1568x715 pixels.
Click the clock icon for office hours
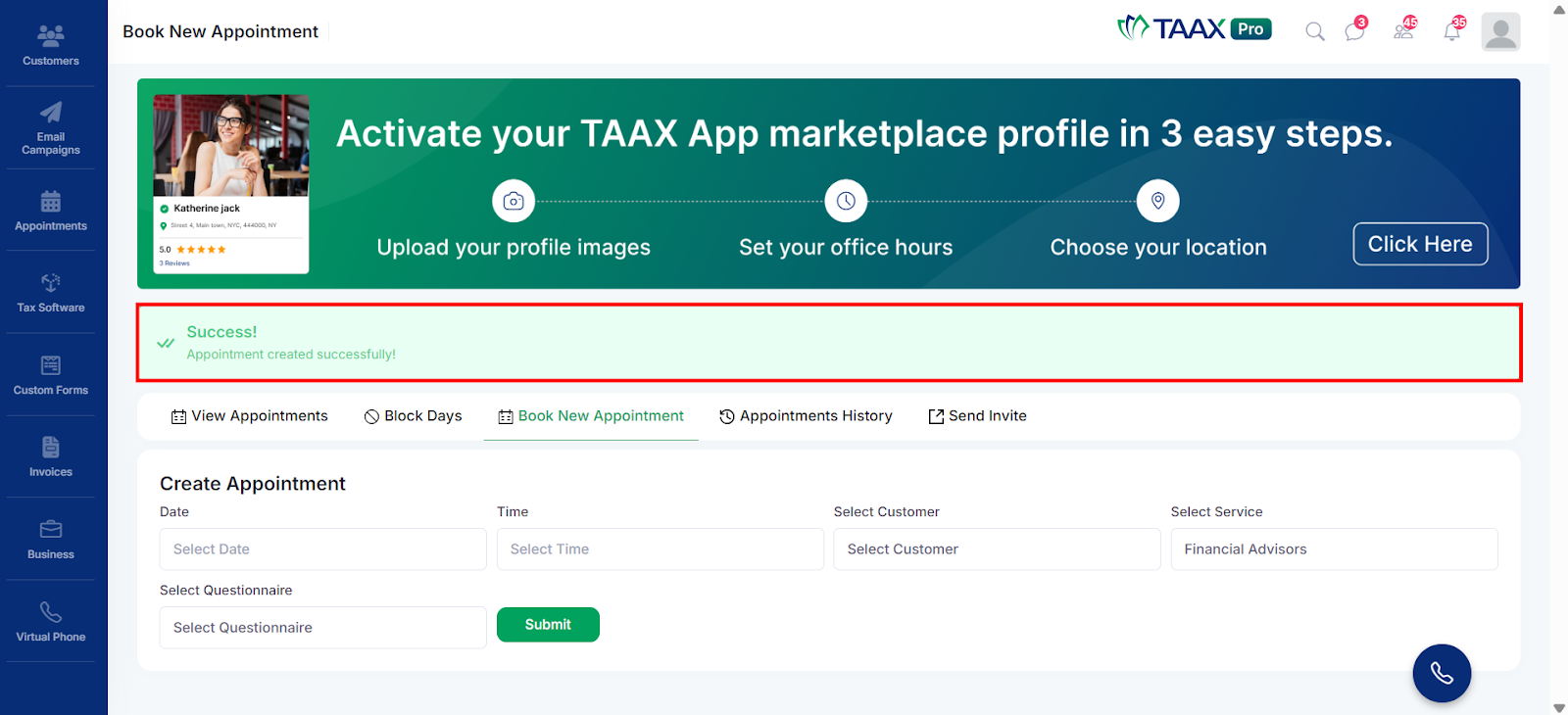[x=846, y=201]
